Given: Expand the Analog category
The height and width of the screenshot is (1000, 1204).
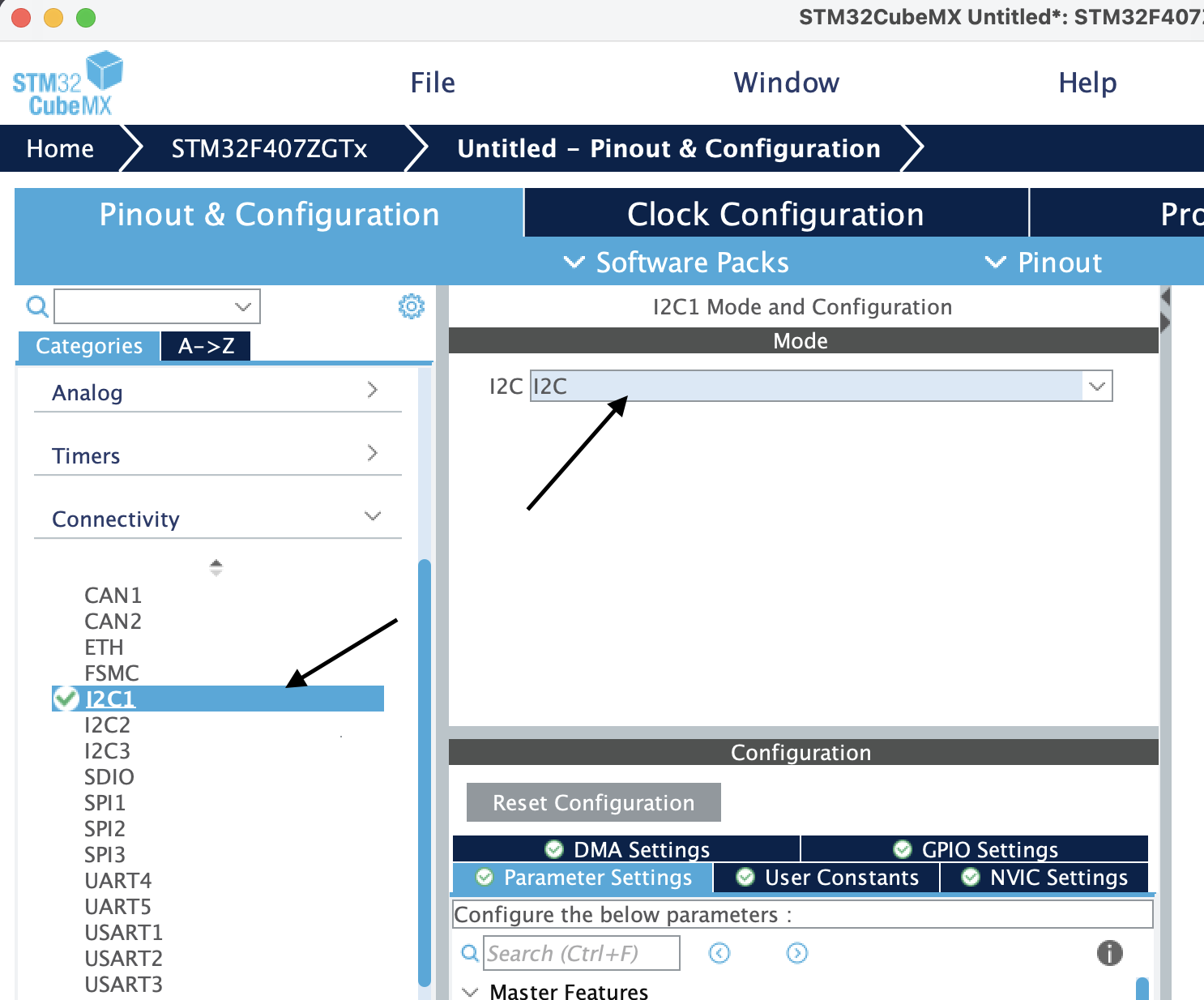Looking at the screenshot, I should tap(372, 391).
